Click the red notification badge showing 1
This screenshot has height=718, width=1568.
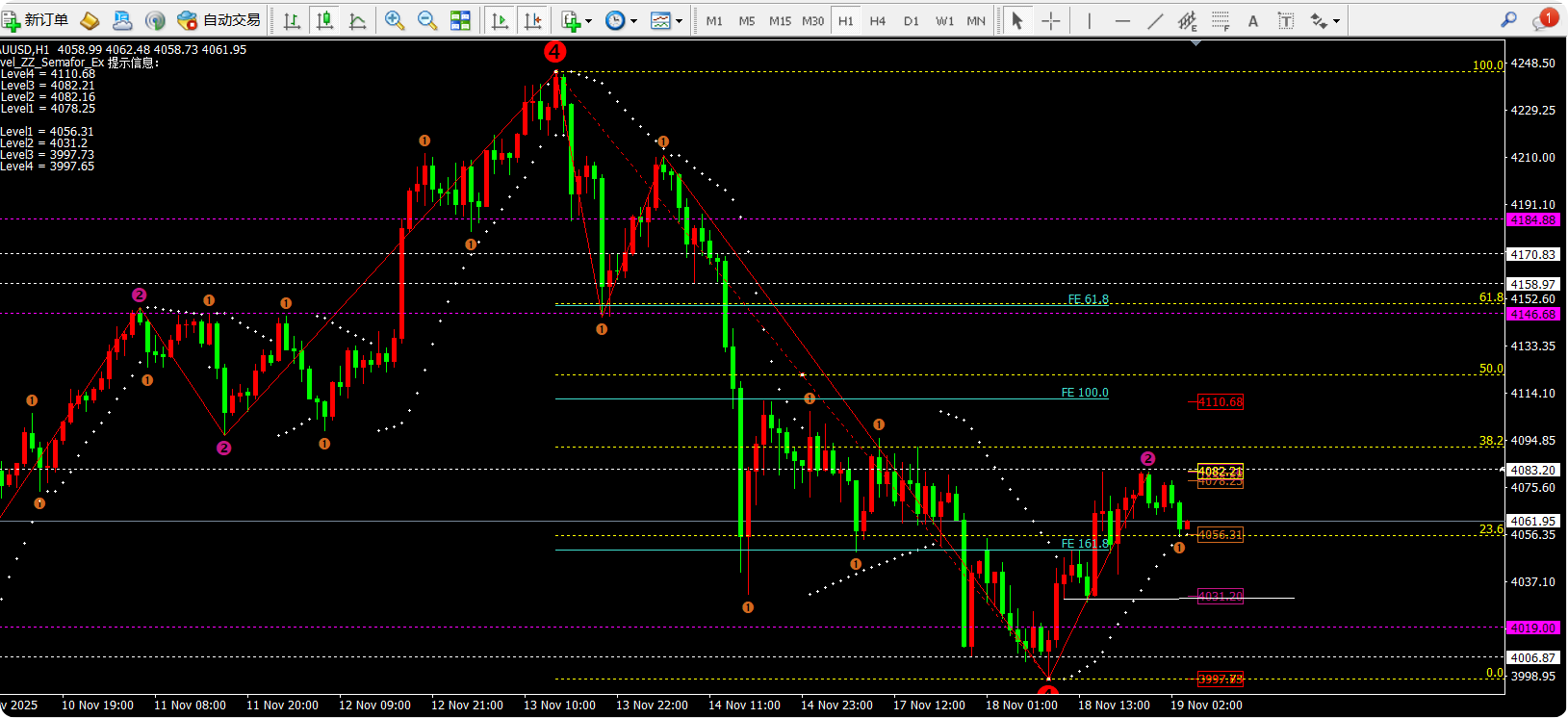pos(1549,16)
